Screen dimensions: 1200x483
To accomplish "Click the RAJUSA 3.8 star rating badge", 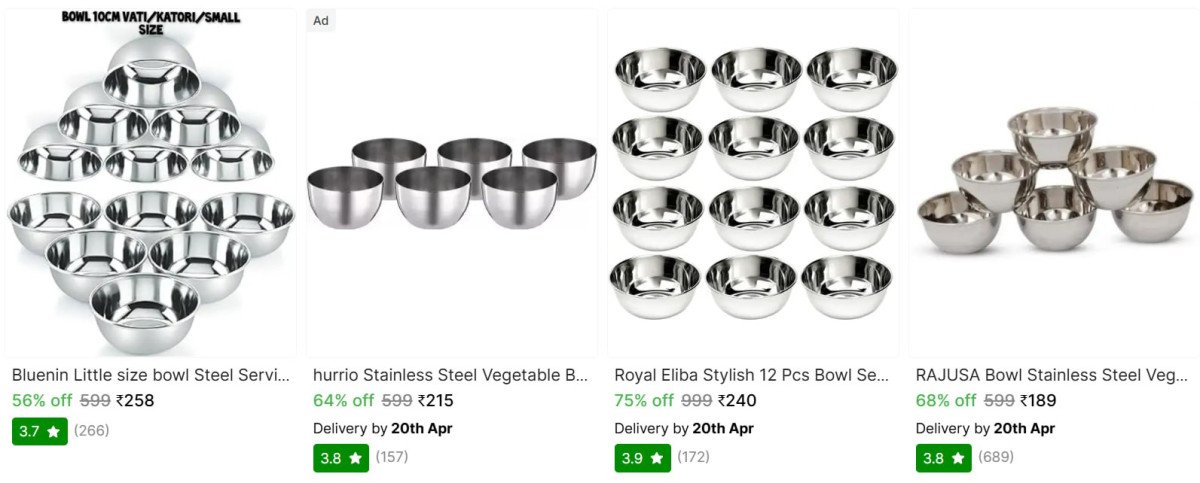I will point(943,458).
